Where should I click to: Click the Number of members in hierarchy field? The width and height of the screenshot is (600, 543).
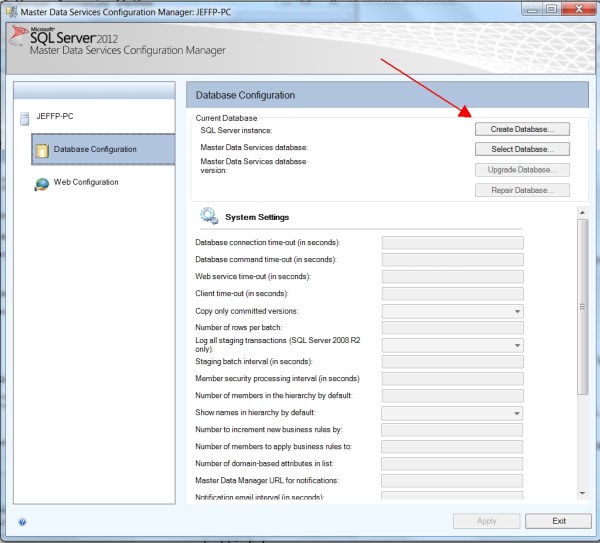(x=452, y=396)
